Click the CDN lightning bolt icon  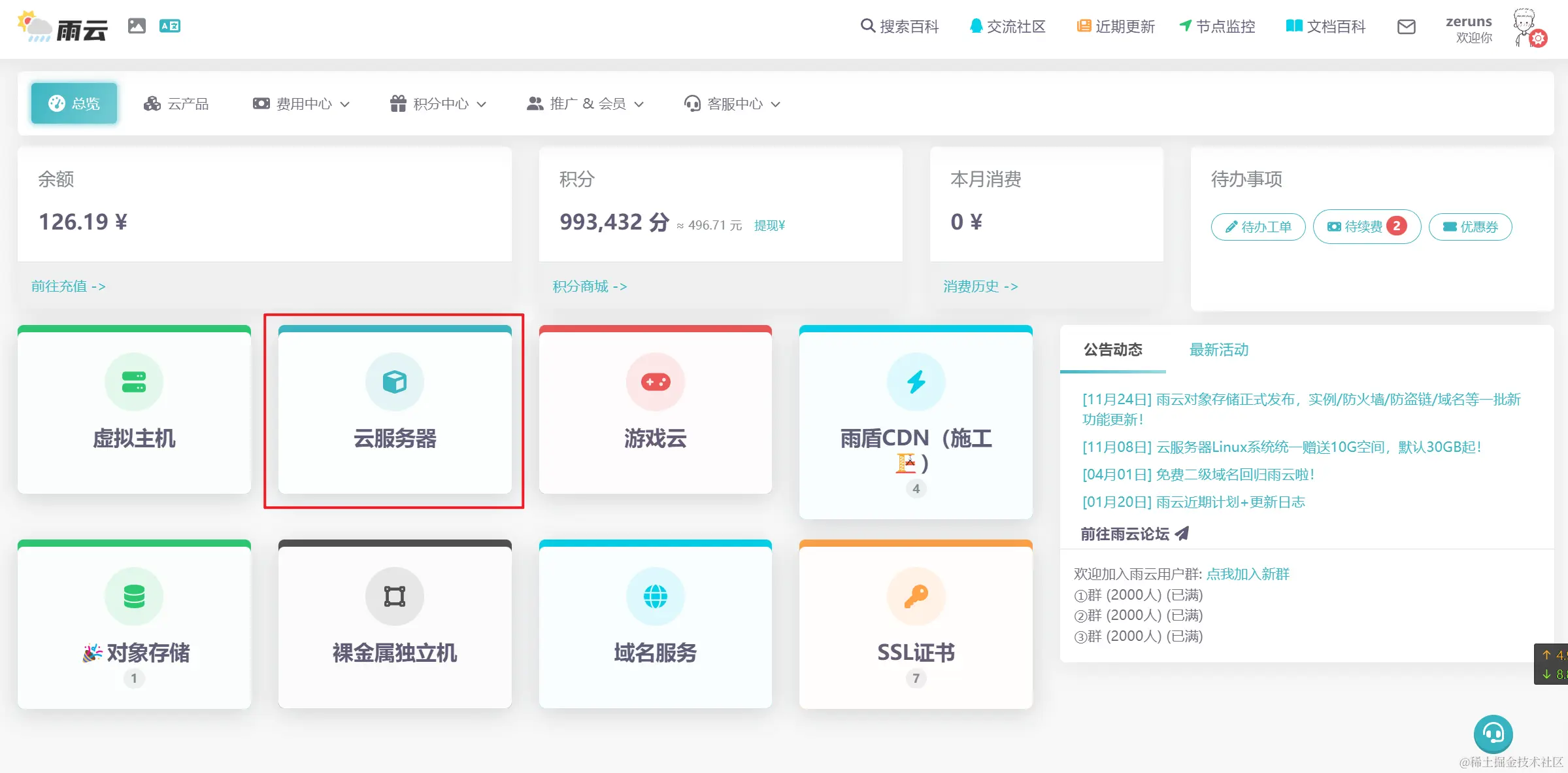click(916, 382)
